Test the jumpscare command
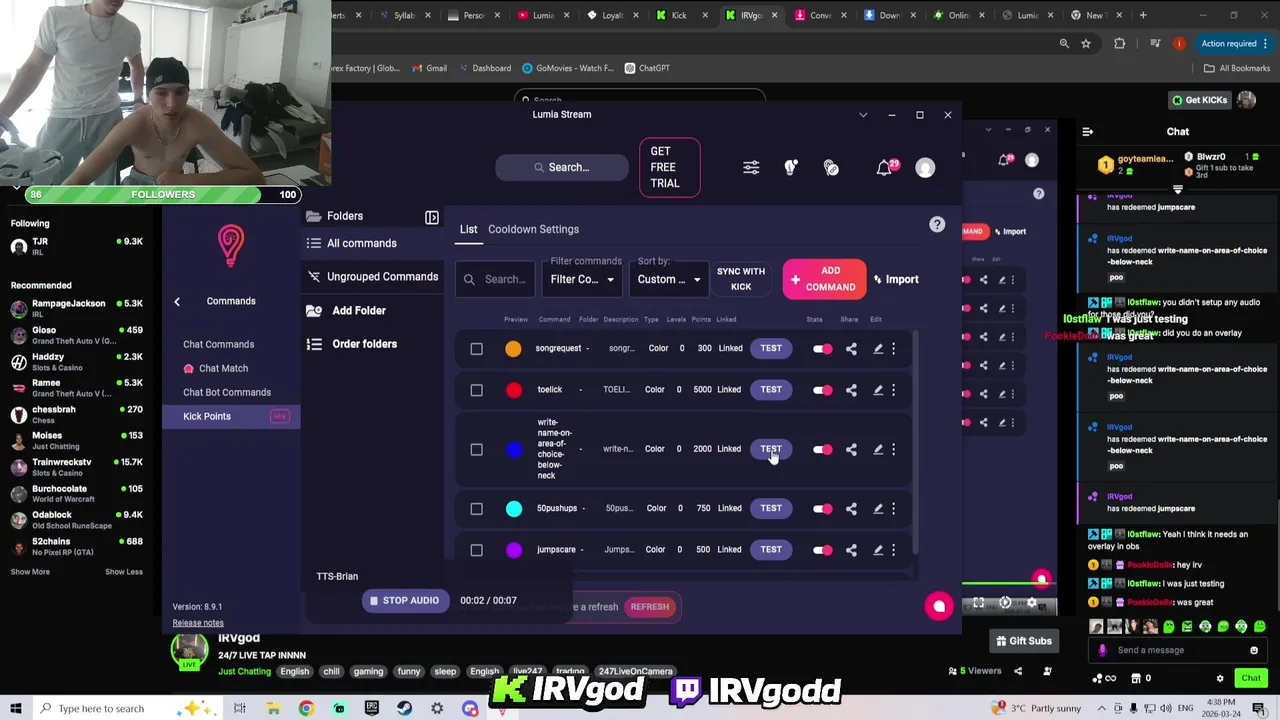The image size is (1280, 720). point(771,549)
